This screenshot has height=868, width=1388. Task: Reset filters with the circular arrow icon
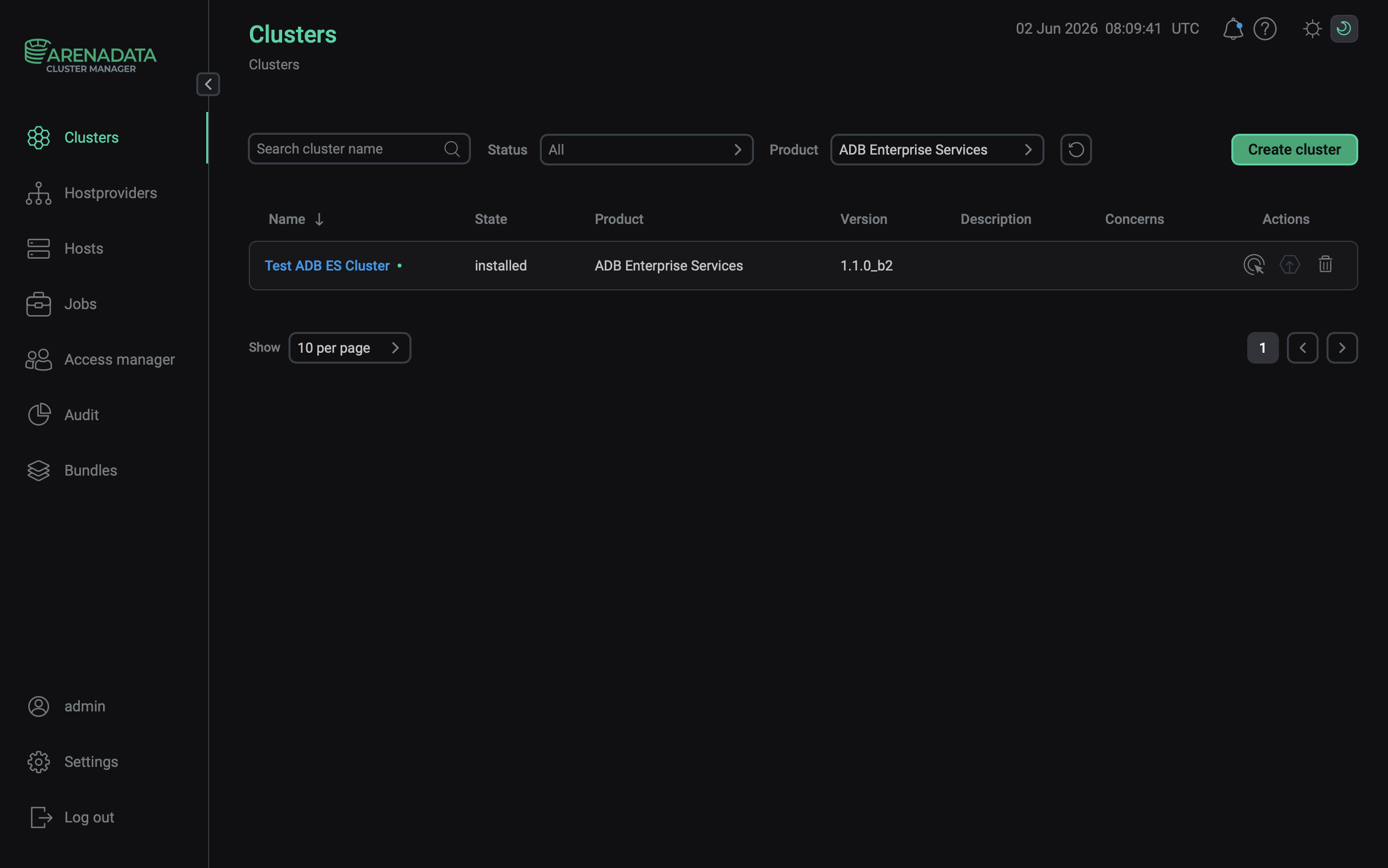click(x=1076, y=150)
